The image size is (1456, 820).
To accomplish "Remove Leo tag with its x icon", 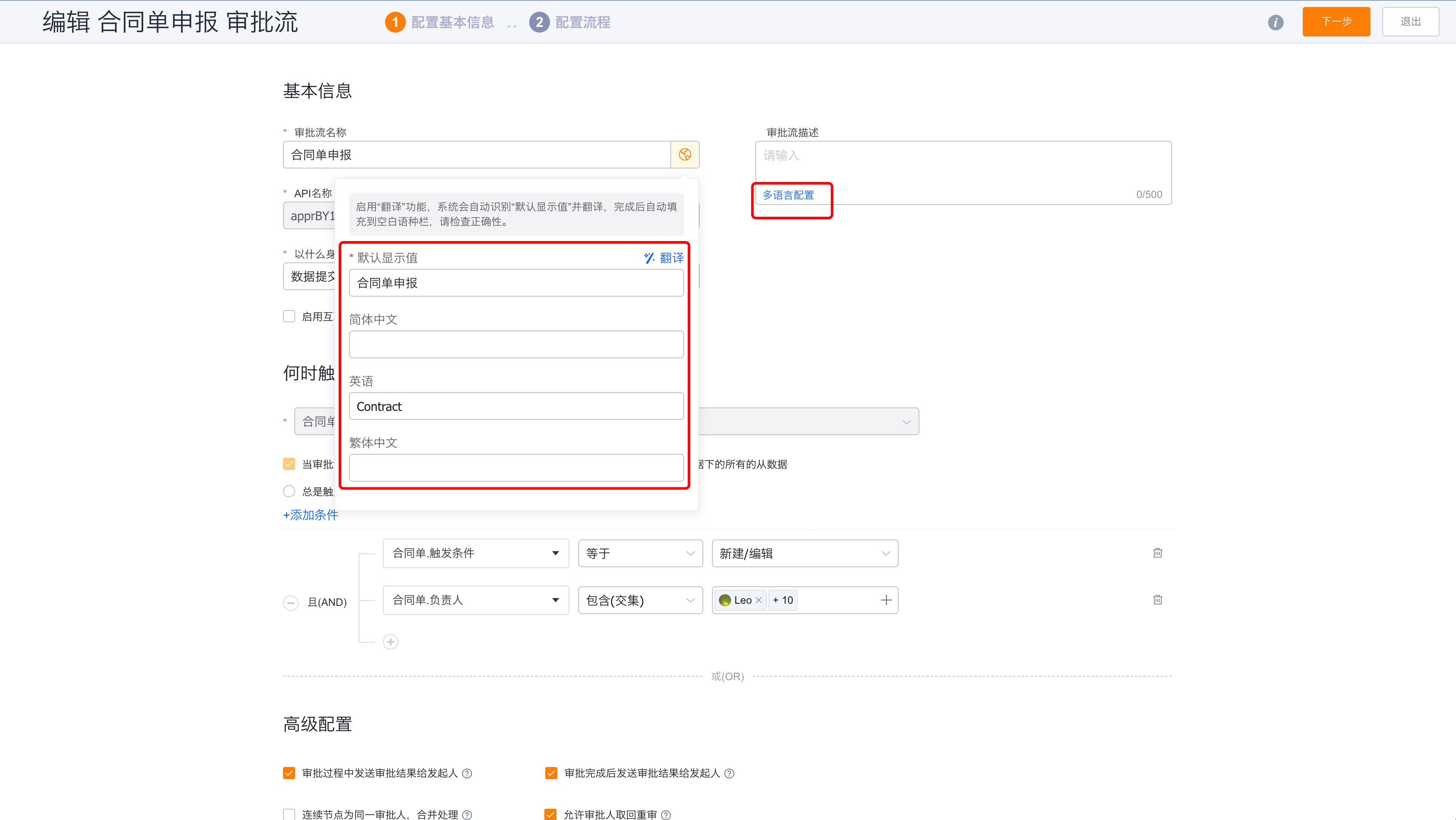I will [758, 600].
